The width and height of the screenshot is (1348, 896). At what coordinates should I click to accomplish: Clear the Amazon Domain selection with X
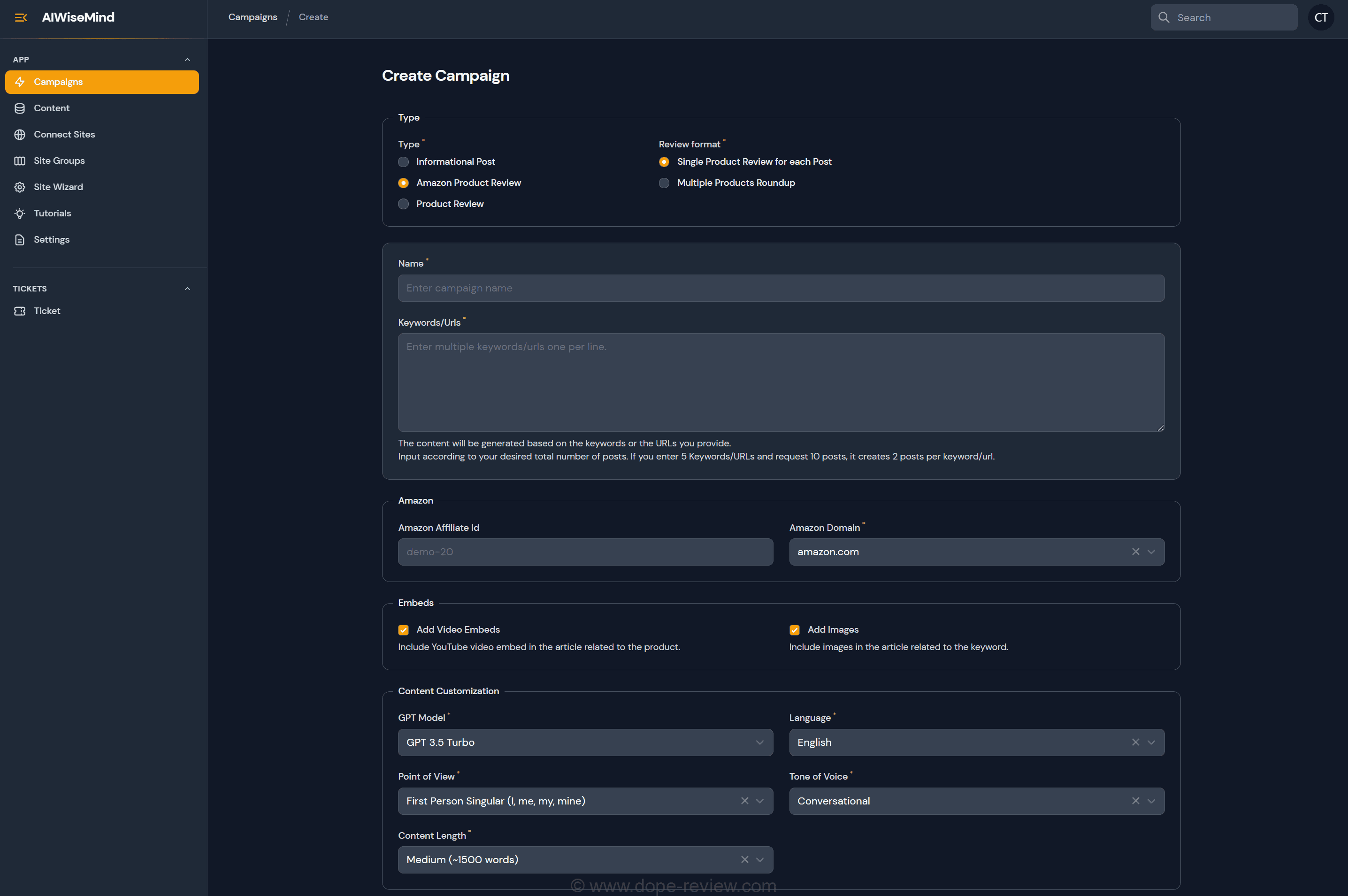[1135, 551]
